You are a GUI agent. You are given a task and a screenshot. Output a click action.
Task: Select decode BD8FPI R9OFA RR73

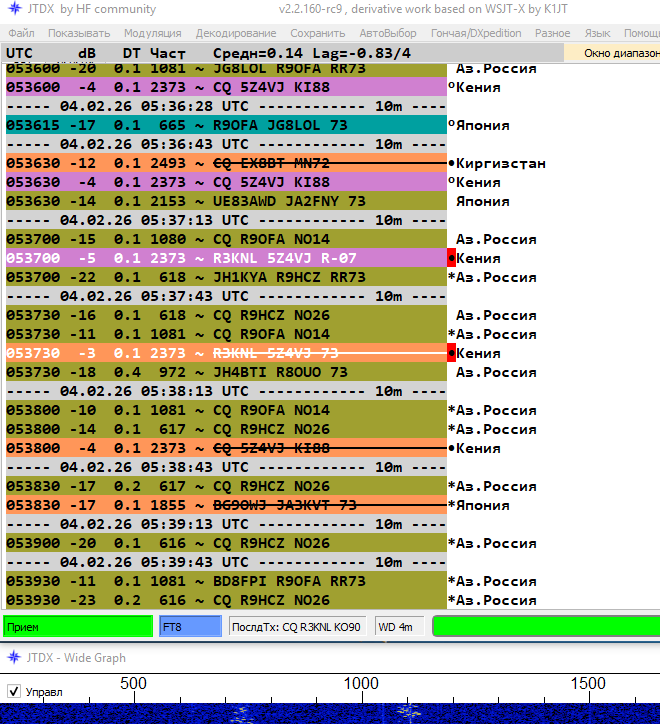click(x=226, y=581)
